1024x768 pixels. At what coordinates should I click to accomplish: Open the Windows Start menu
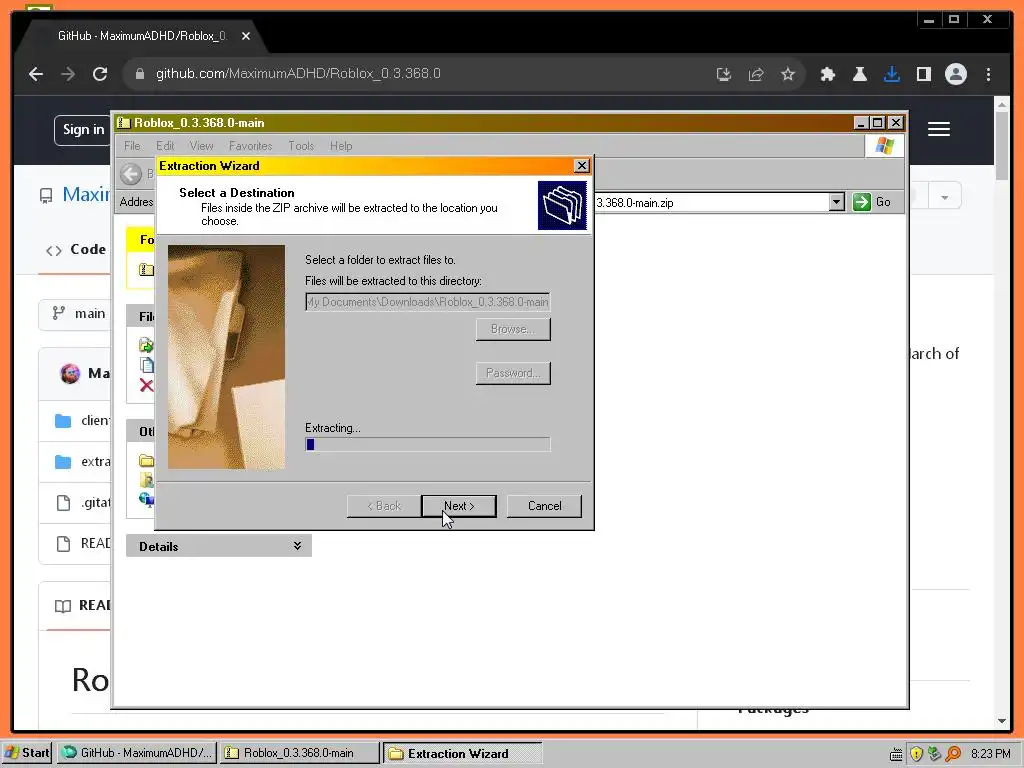coord(27,753)
